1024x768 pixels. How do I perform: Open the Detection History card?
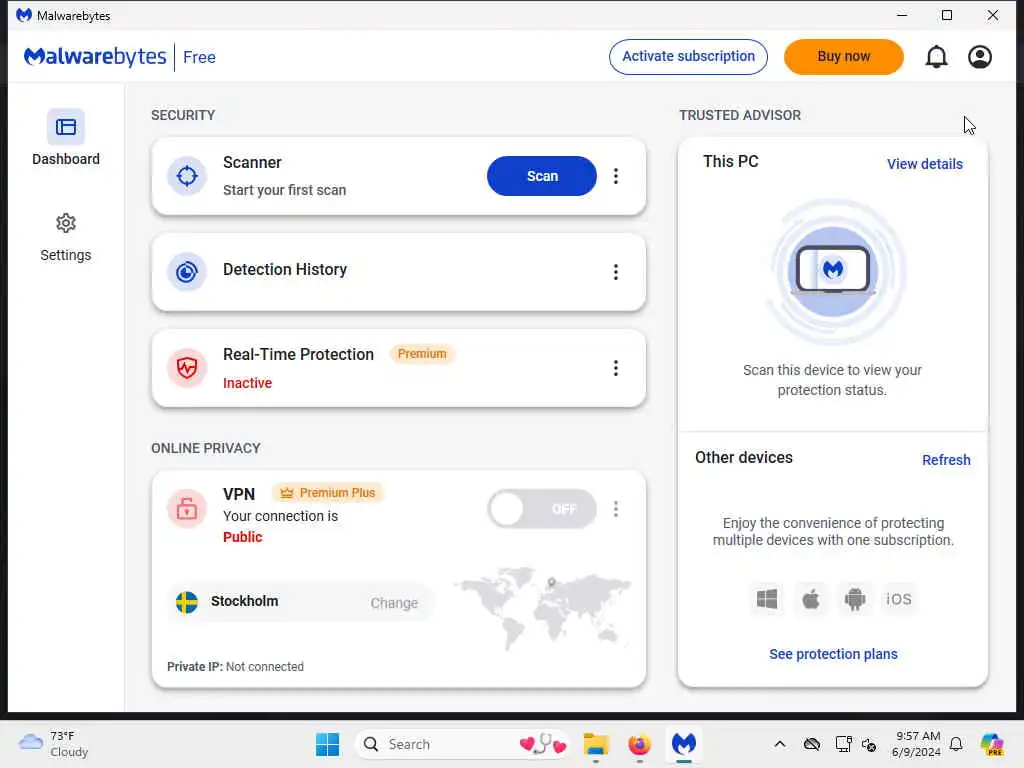pyautogui.click(x=398, y=272)
